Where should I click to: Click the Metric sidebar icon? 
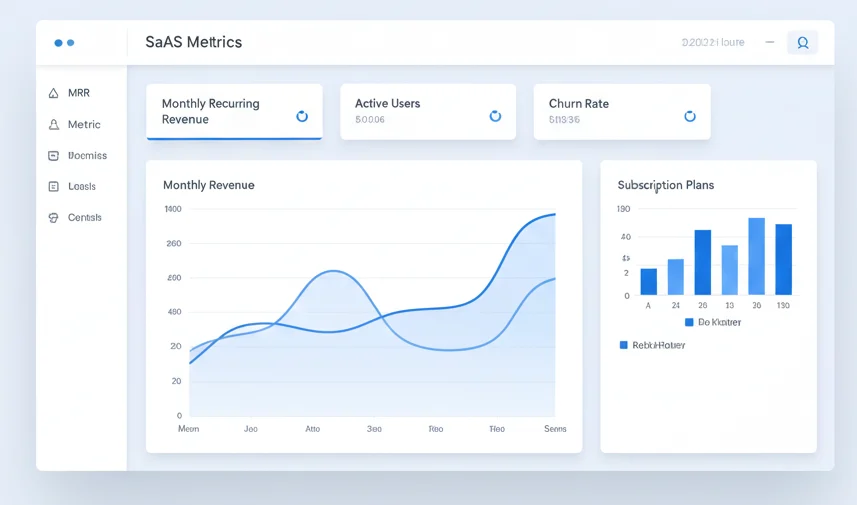[x=53, y=125]
